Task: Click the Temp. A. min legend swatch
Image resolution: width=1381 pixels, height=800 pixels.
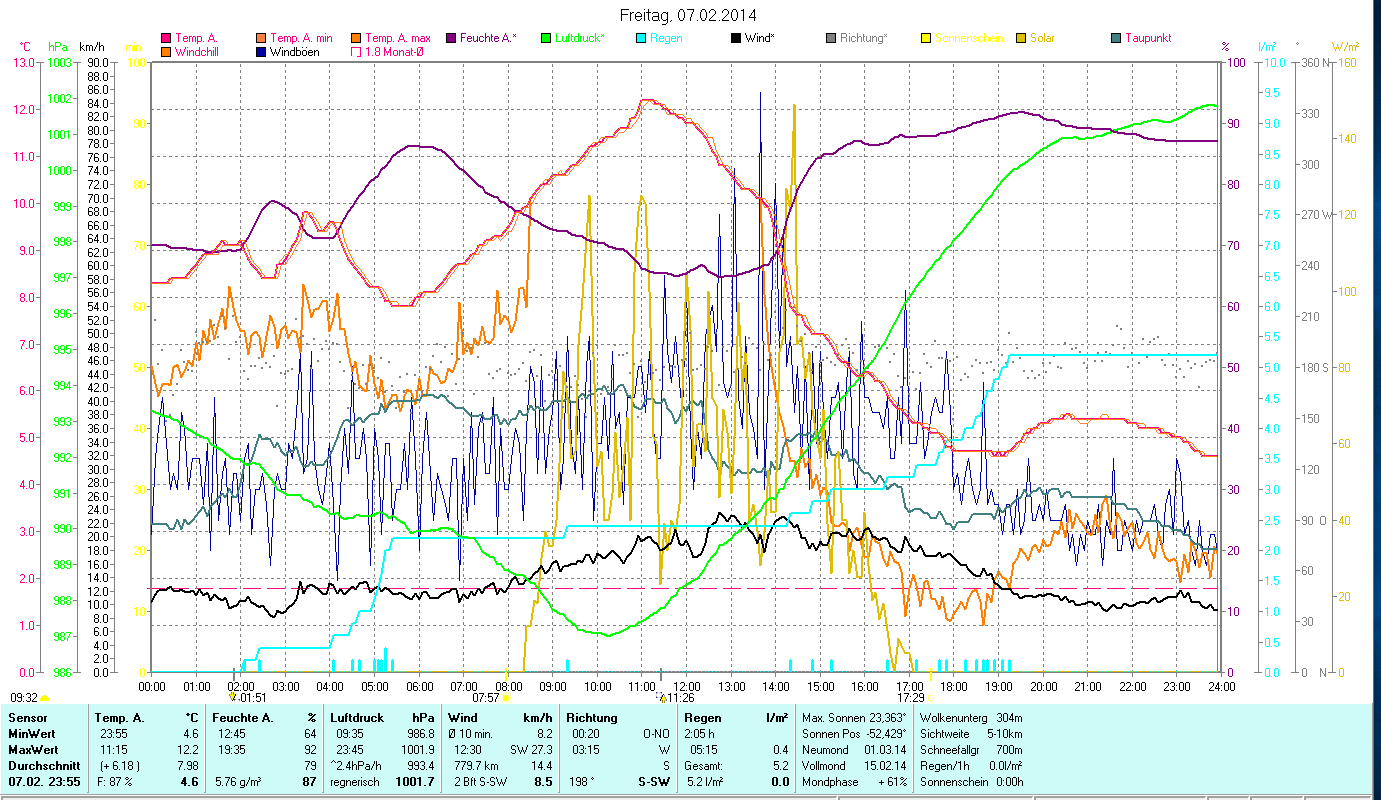Action: click(262, 38)
